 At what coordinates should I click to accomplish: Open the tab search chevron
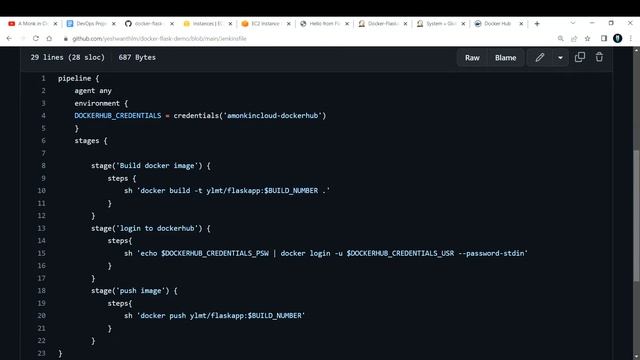pyautogui.click(x=573, y=23)
